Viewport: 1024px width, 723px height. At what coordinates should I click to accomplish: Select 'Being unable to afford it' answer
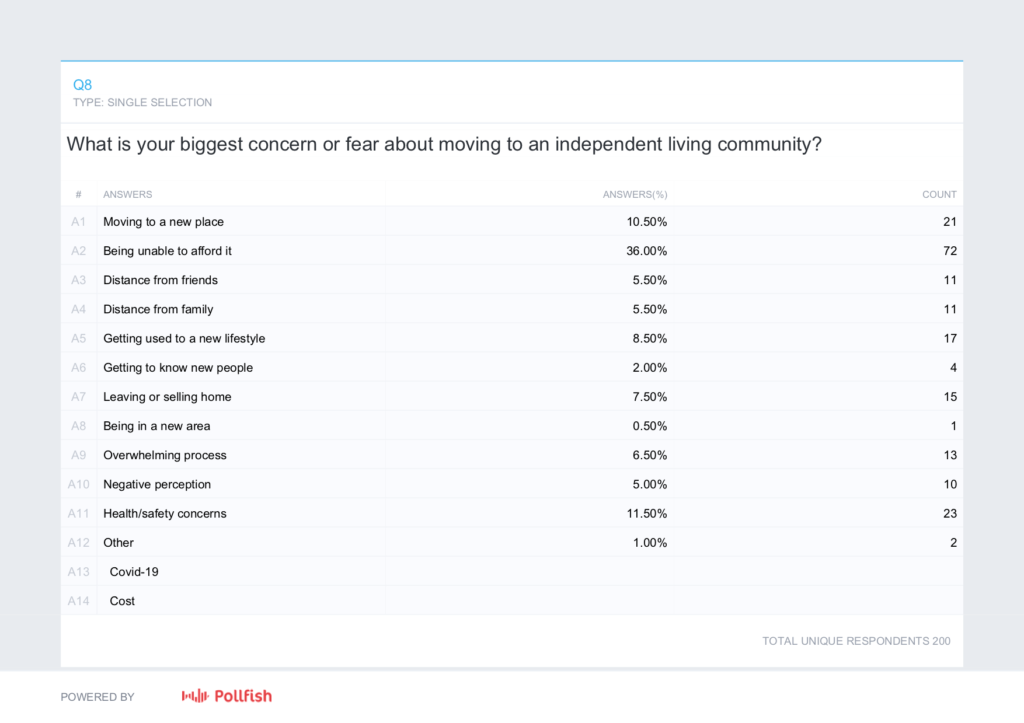167,251
